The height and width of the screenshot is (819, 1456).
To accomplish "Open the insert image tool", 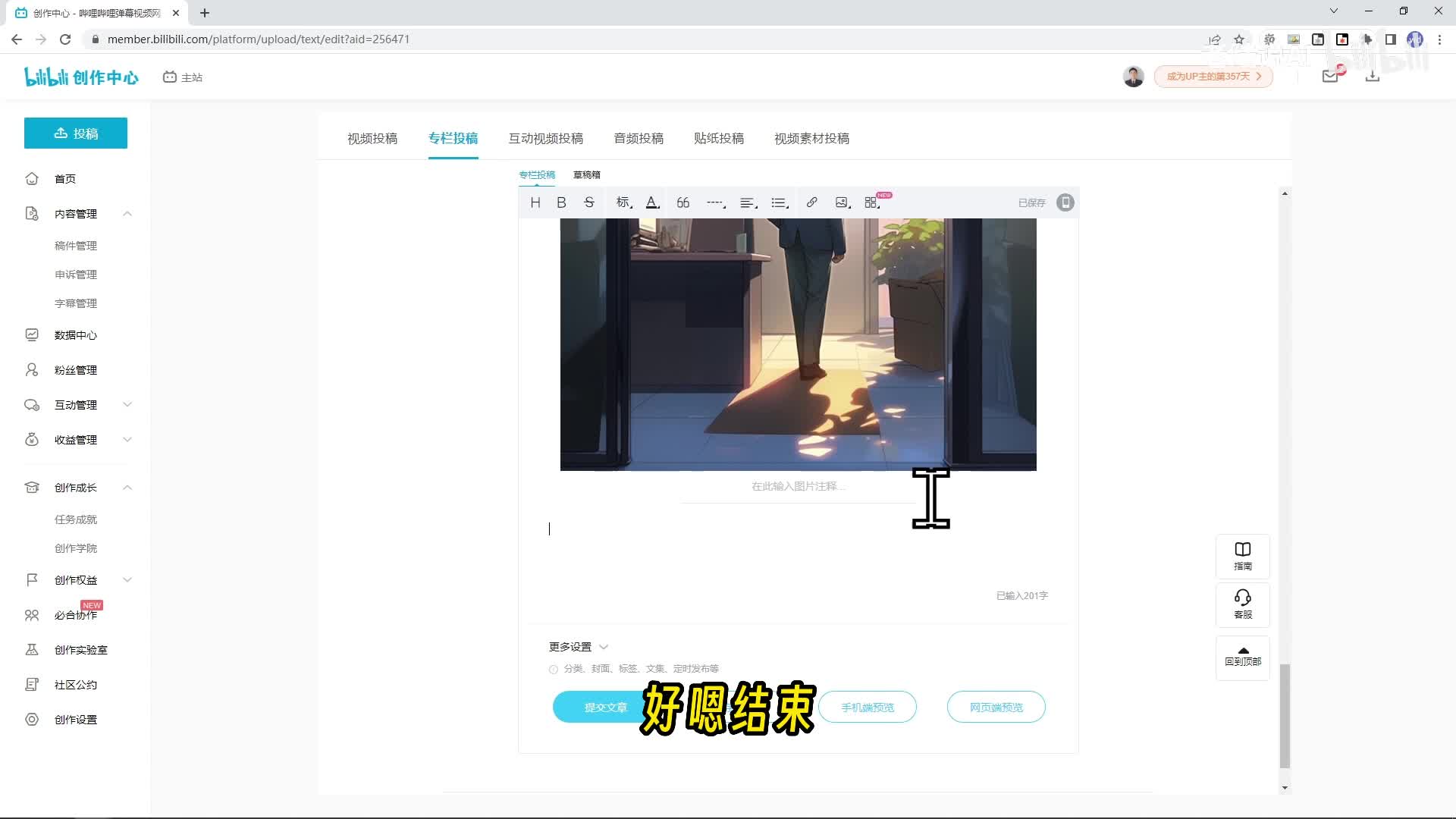I will [842, 202].
